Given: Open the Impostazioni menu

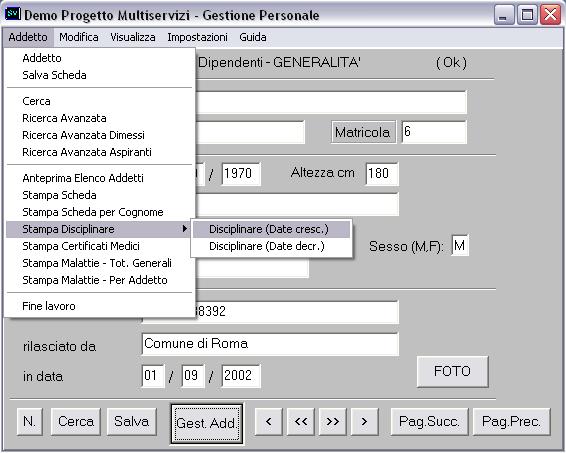Looking at the screenshot, I should click(x=197, y=37).
